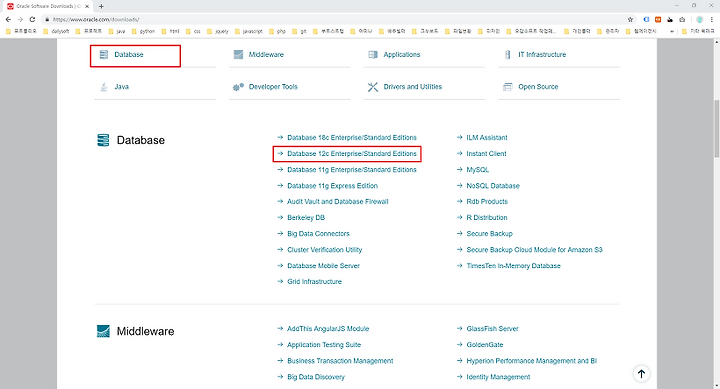The width and height of the screenshot is (720, 389).
Task: Open Database 11g Enterprise/Standard Editions link
Action: [x=352, y=169]
